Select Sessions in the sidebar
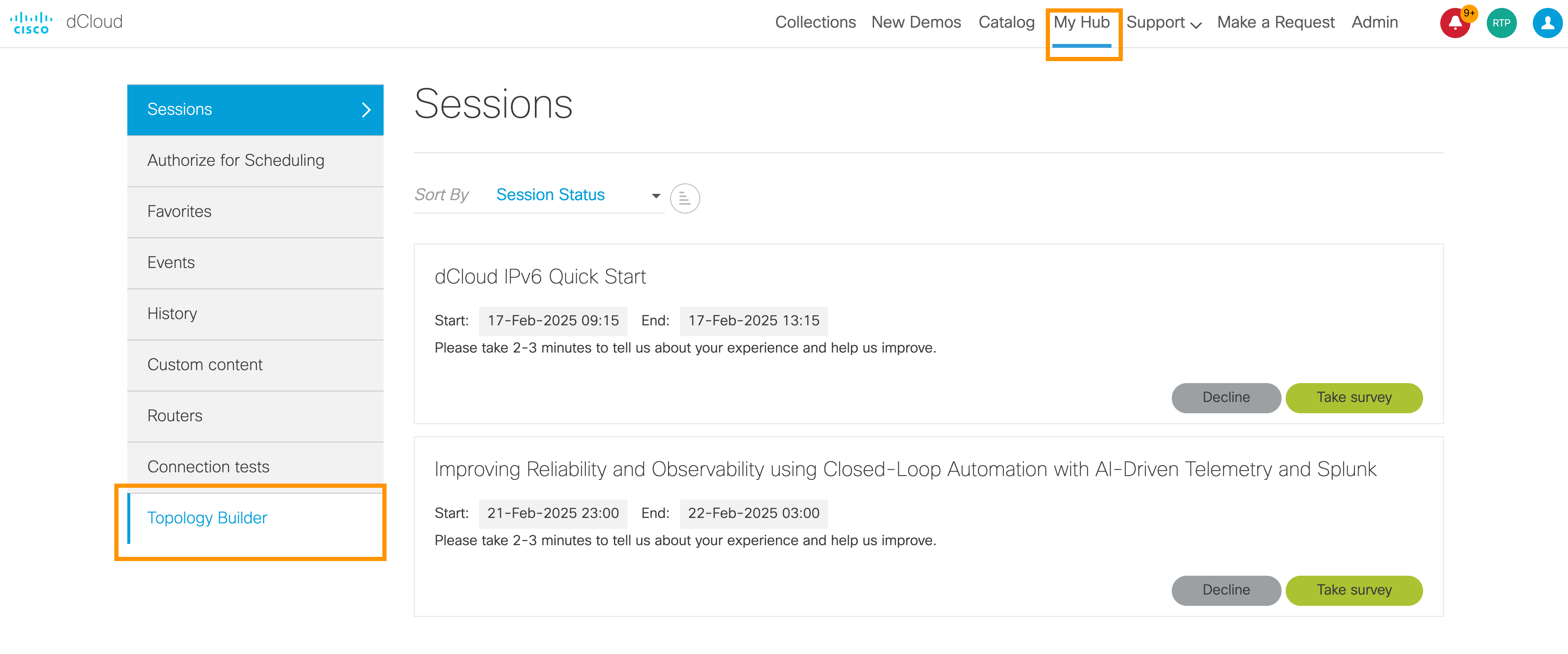Screen dimensions: 1568x654 click(255, 110)
